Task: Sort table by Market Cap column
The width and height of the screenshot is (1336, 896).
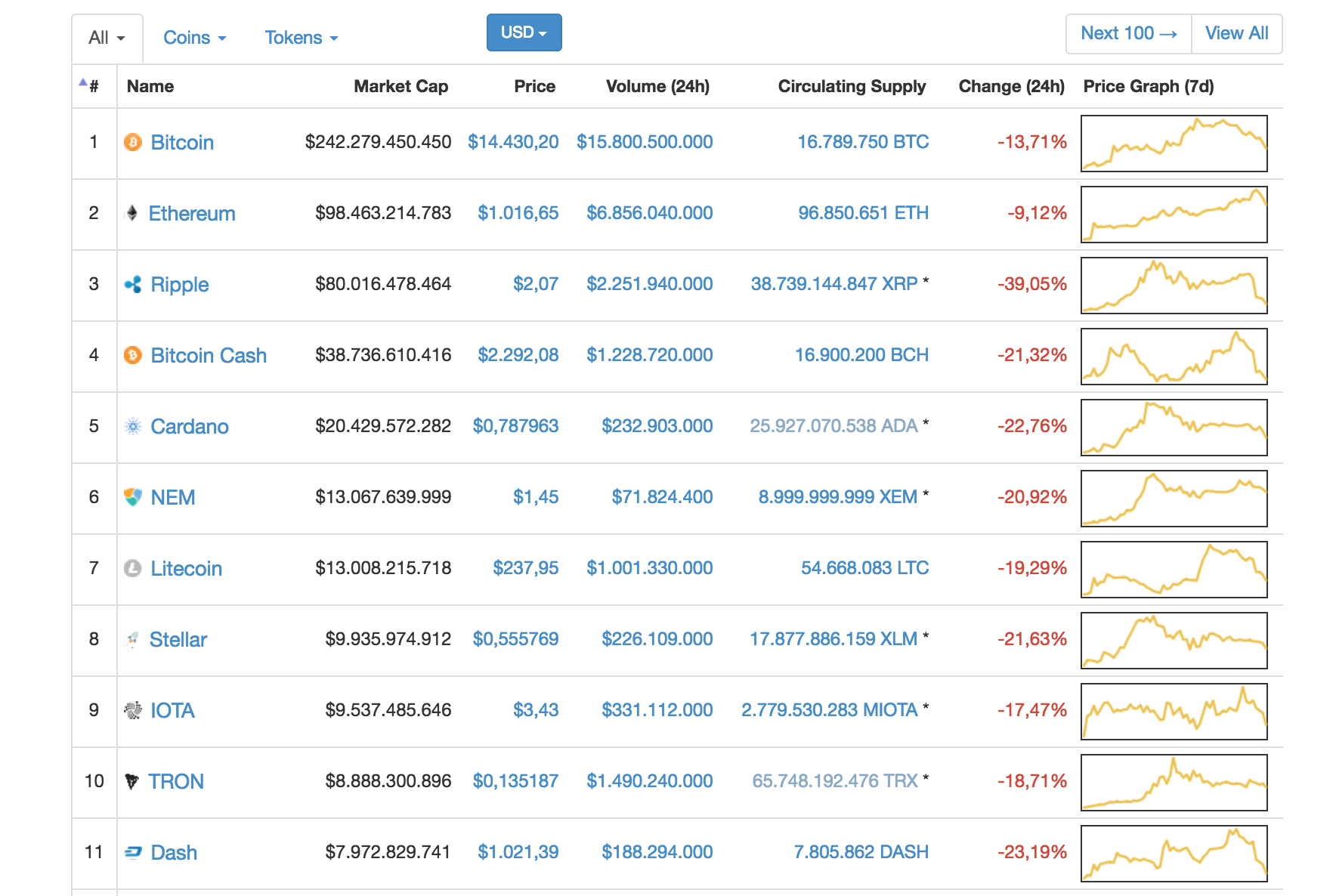Action: click(x=400, y=86)
